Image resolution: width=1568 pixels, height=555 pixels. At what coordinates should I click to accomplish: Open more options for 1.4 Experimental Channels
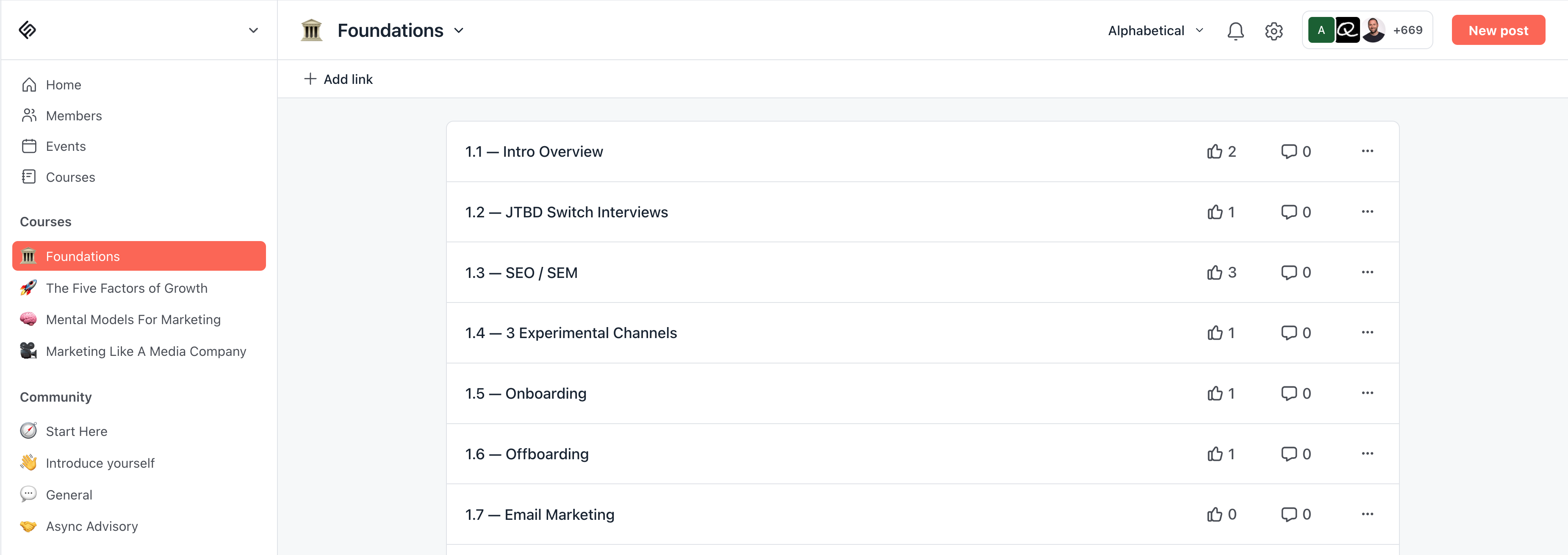[x=1367, y=333]
